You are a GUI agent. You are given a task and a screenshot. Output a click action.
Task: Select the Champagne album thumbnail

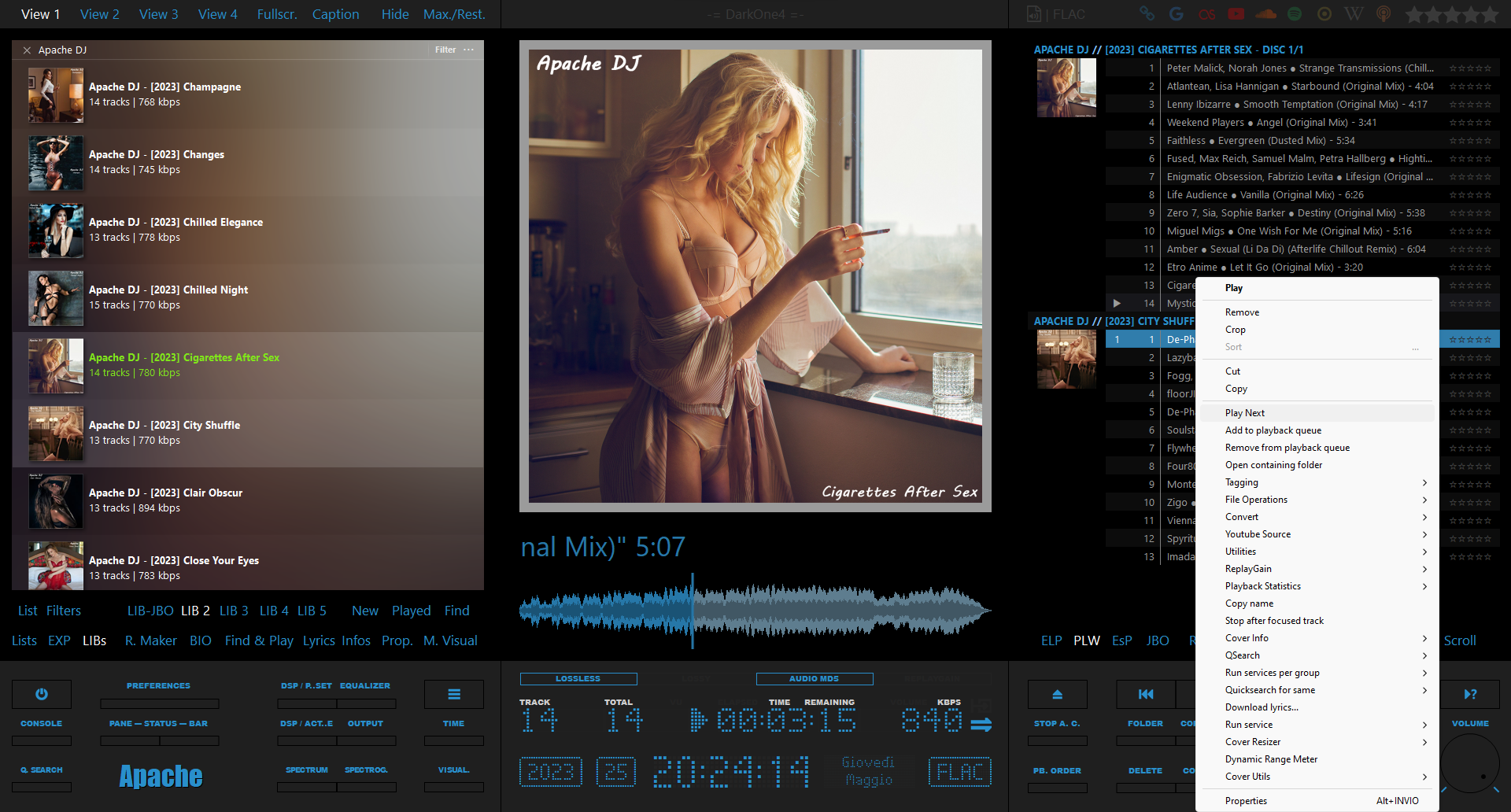pyautogui.click(x=56, y=95)
